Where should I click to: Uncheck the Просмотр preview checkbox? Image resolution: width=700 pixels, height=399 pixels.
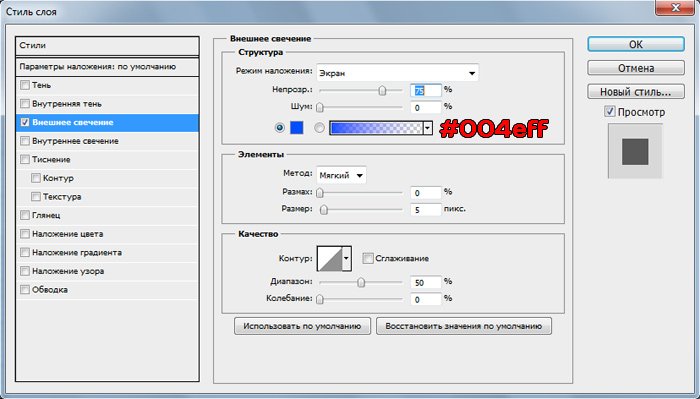point(609,112)
